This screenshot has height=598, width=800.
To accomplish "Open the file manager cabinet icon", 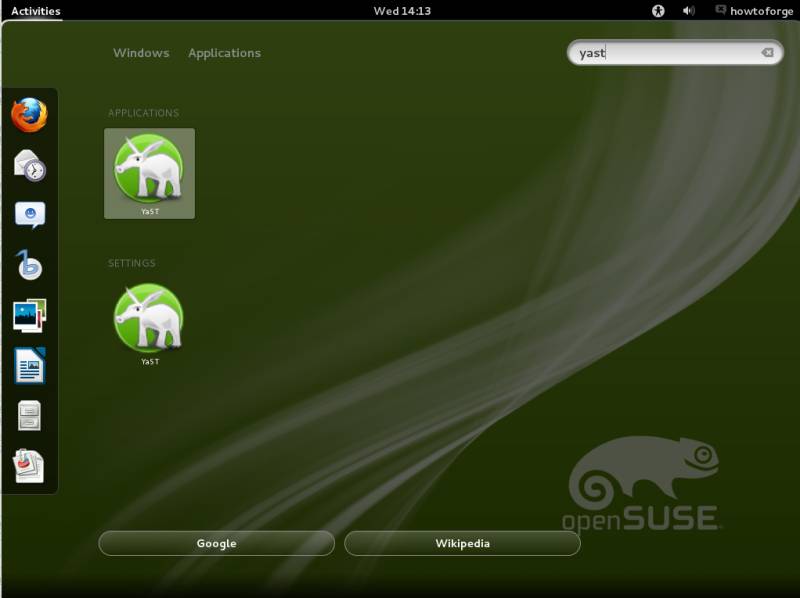I will 30,415.
